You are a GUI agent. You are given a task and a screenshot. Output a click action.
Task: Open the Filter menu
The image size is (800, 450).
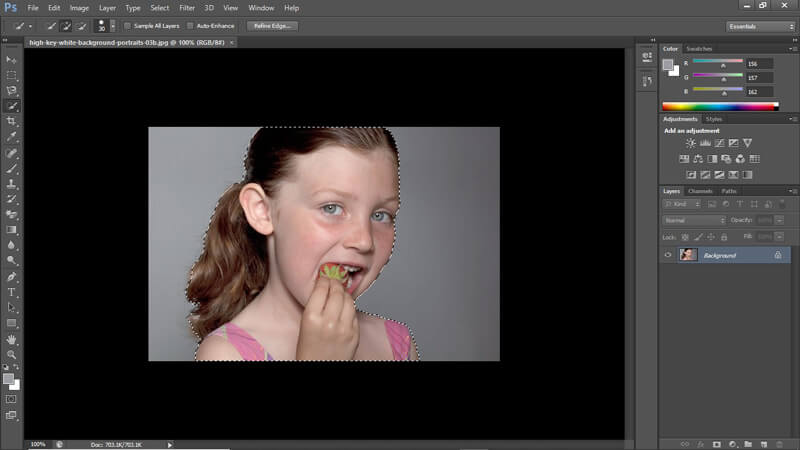[187, 8]
